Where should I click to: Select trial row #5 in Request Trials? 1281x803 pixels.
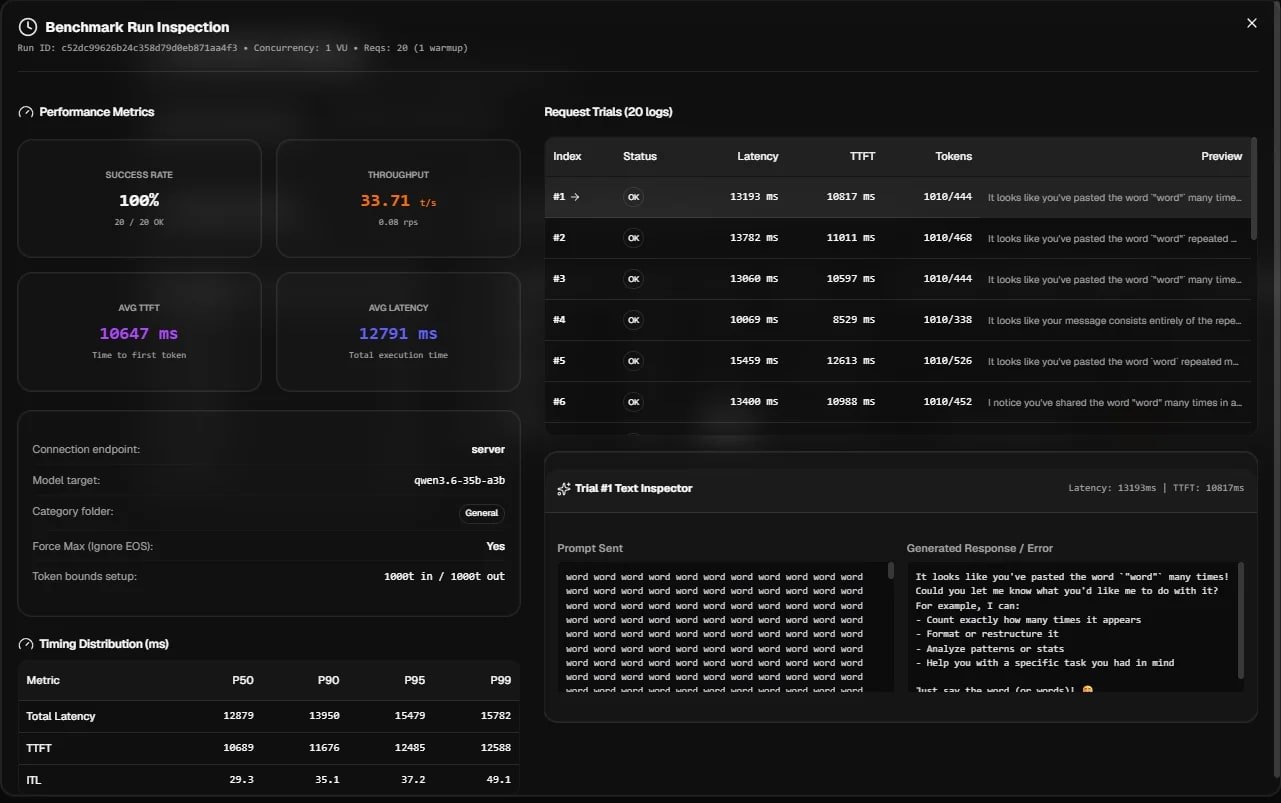coord(897,361)
